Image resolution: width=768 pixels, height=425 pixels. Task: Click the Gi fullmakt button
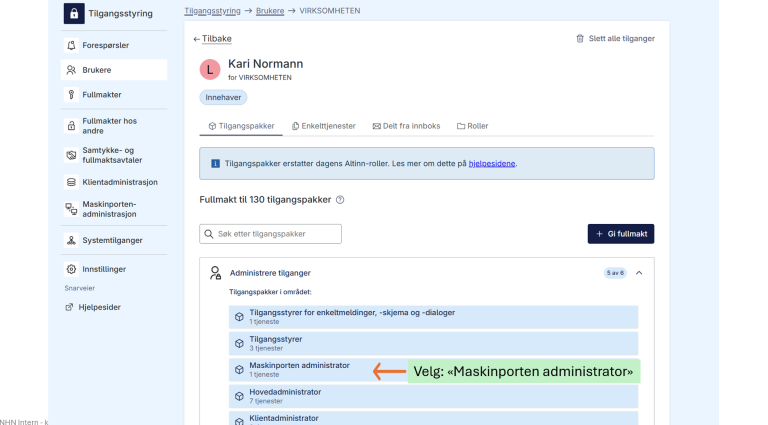(x=621, y=234)
